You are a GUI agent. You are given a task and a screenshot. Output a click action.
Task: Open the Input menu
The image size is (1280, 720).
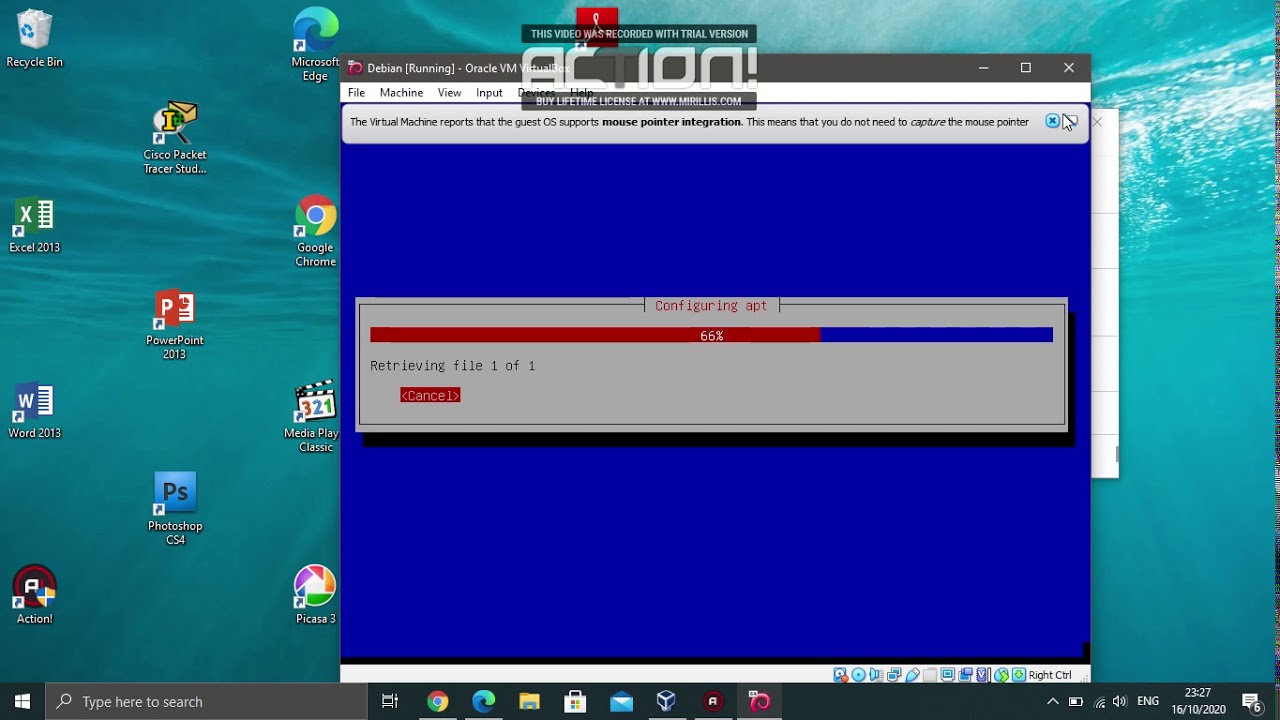489,93
